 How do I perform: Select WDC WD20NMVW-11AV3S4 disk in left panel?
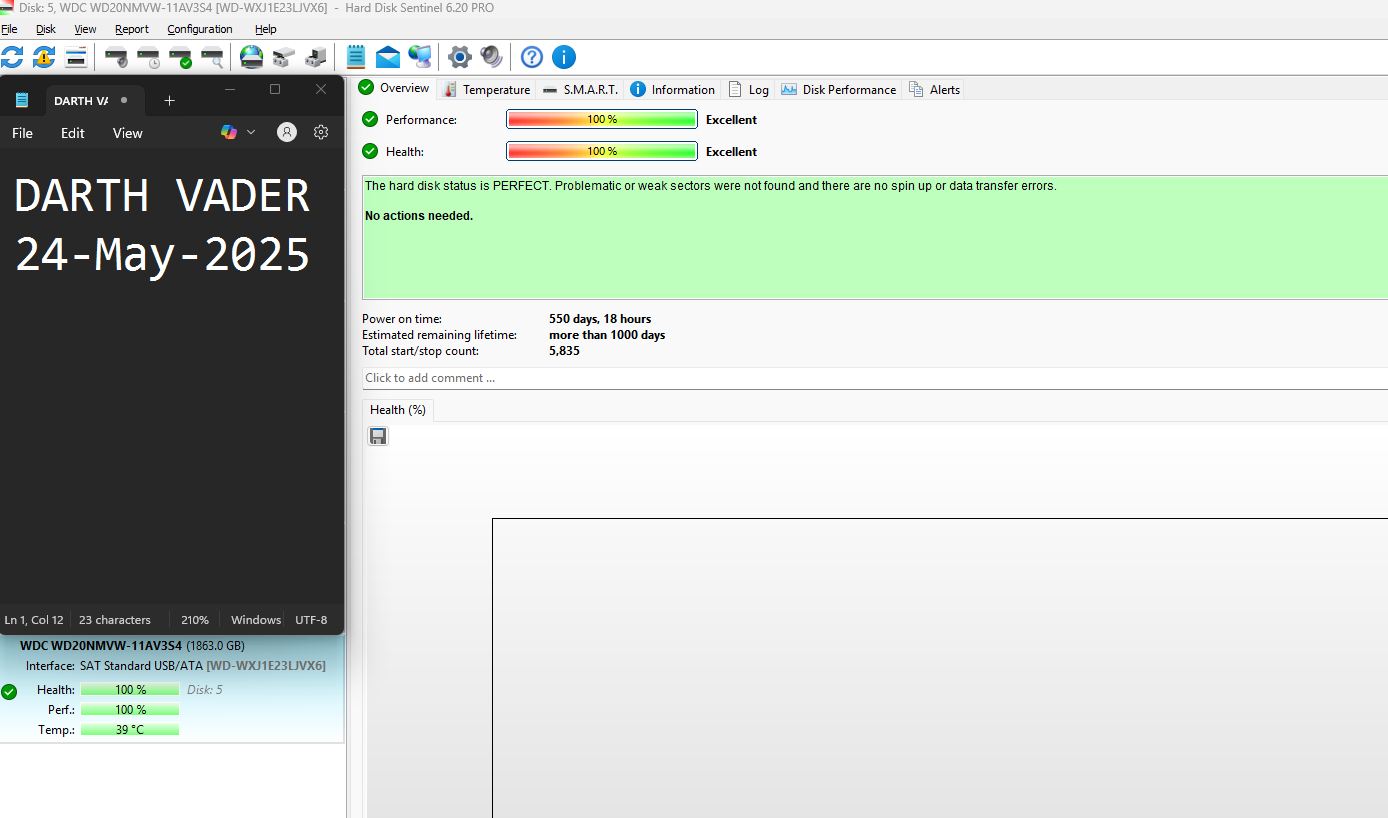click(x=172, y=688)
